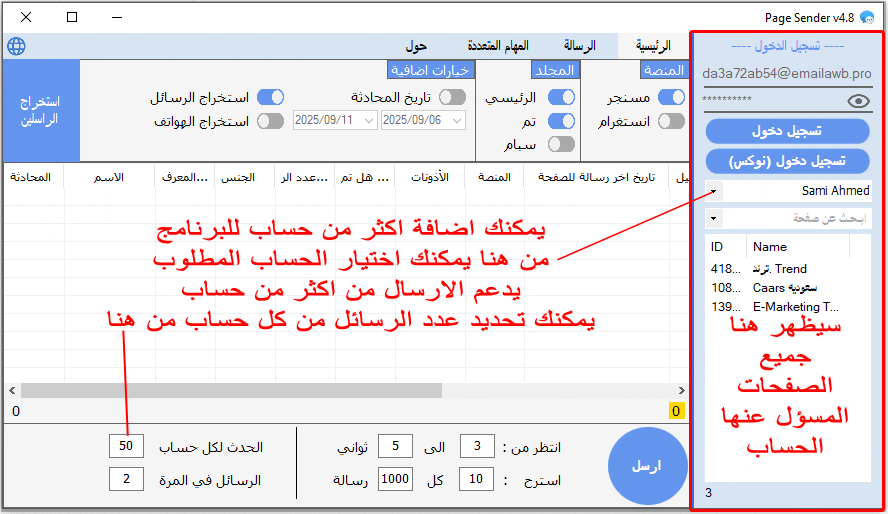This screenshot has width=888, height=514.
Task: Open the حول tab
Action: 416,46
